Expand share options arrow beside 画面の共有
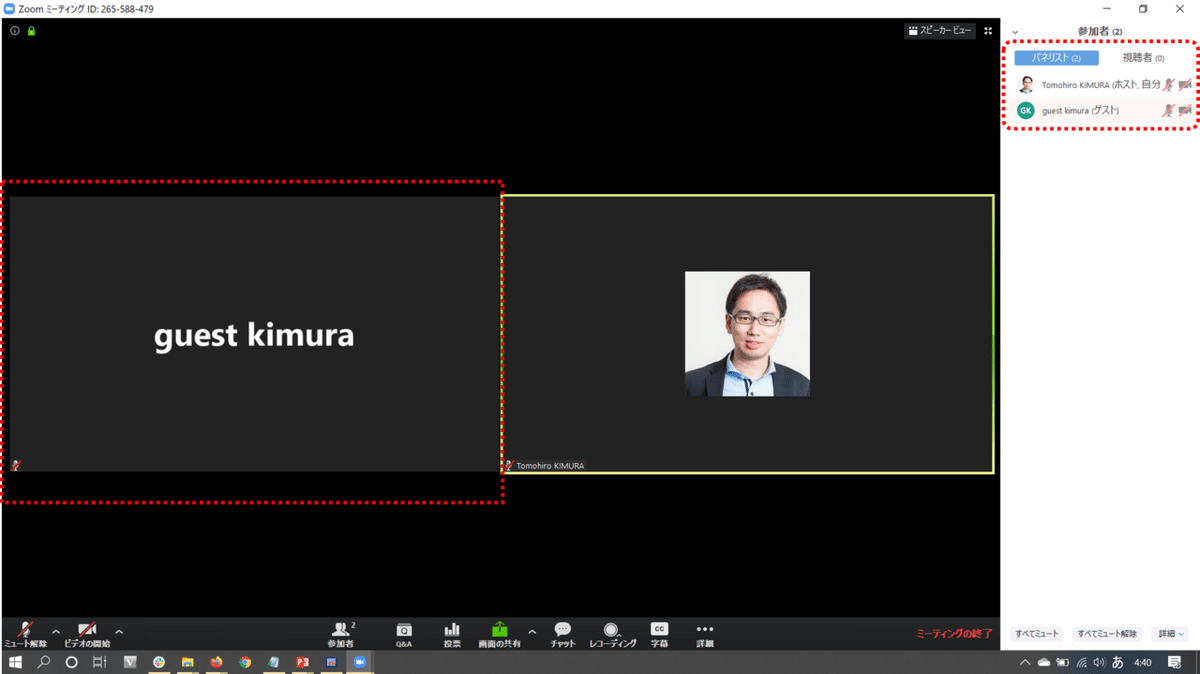This screenshot has width=1200, height=674. [x=532, y=632]
